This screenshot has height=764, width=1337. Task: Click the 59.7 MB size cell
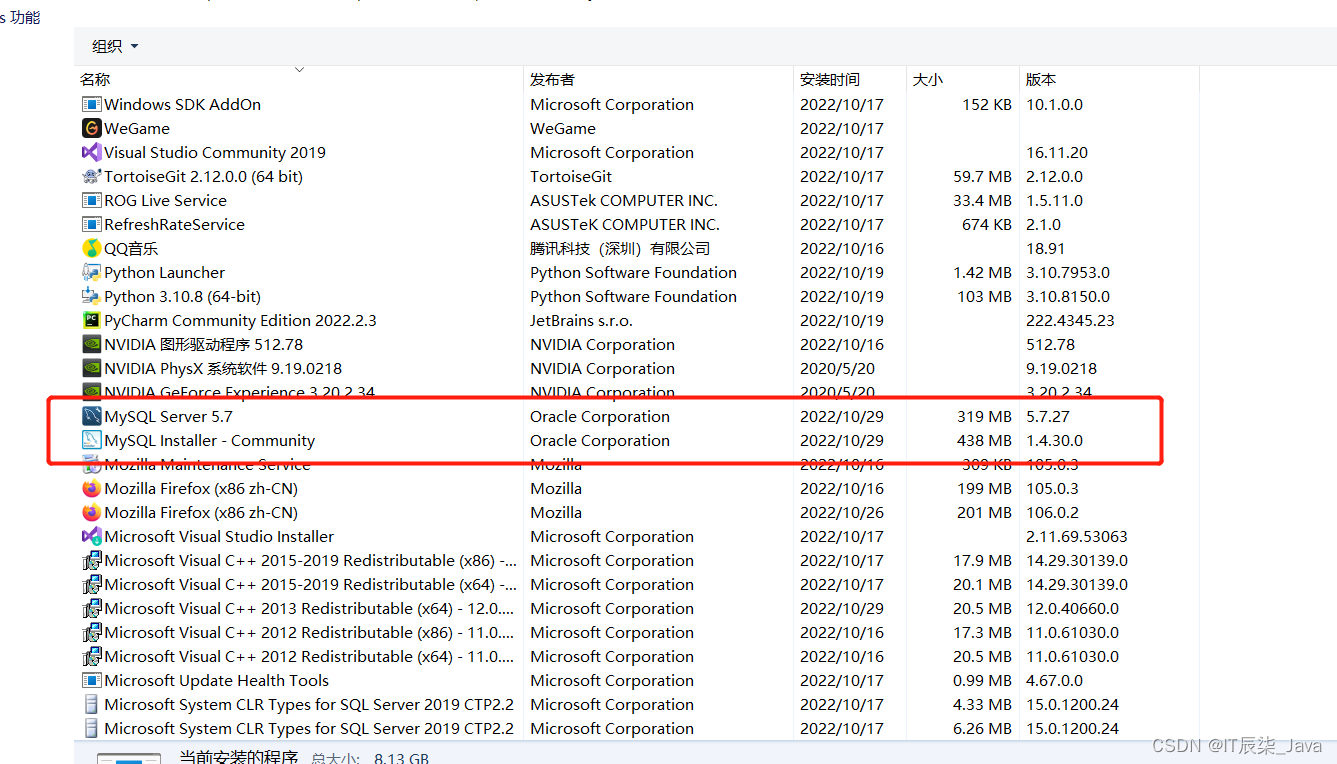pos(982,176)
